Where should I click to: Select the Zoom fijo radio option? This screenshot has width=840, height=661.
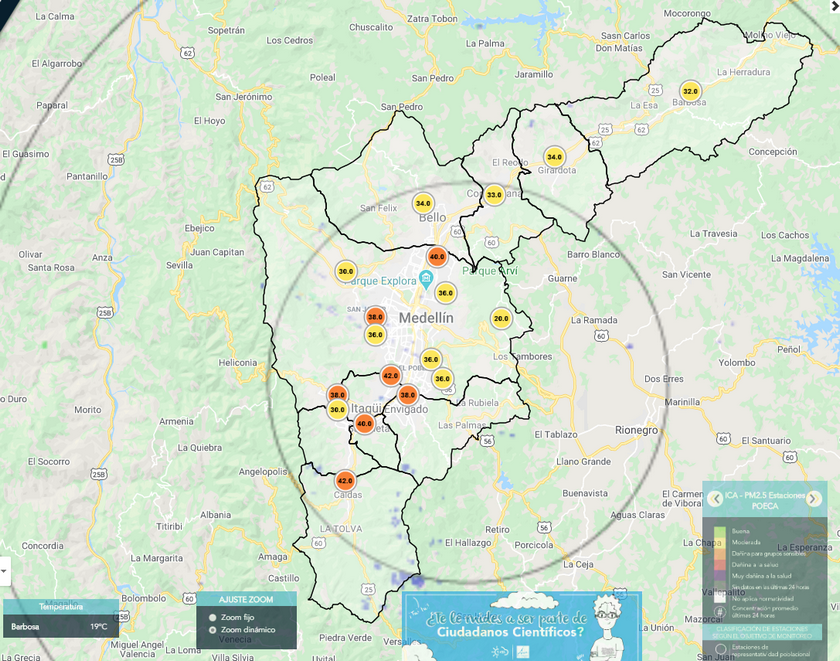click(213, 618)
